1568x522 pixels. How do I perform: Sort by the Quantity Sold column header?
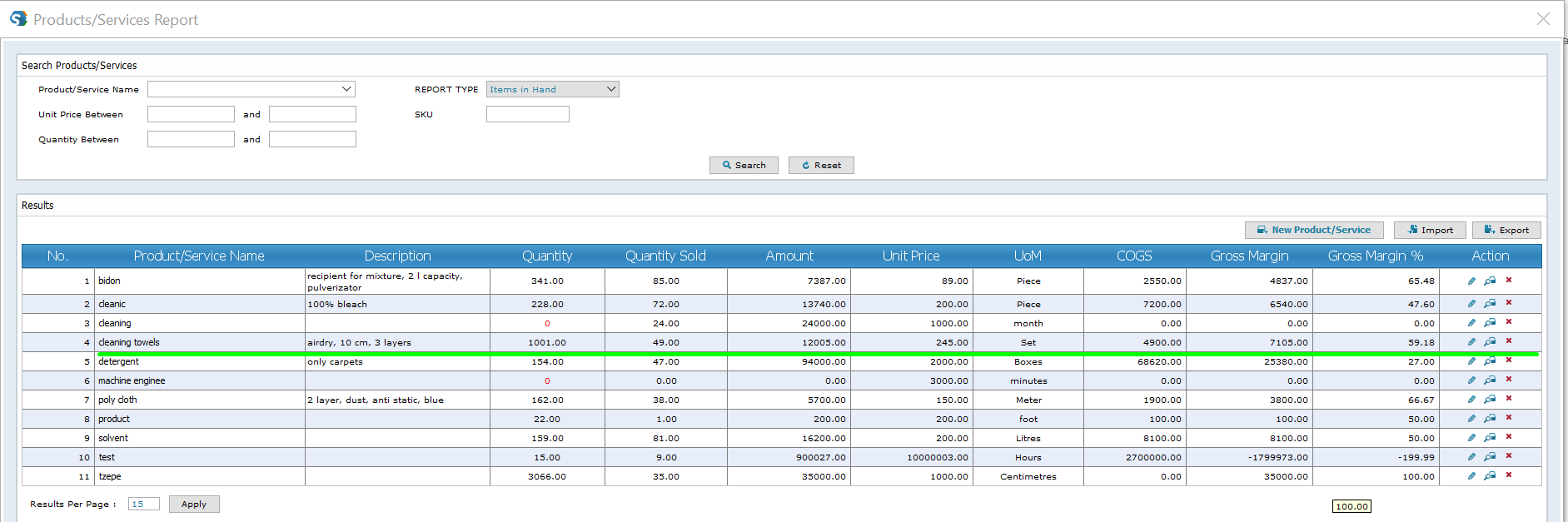665,256
